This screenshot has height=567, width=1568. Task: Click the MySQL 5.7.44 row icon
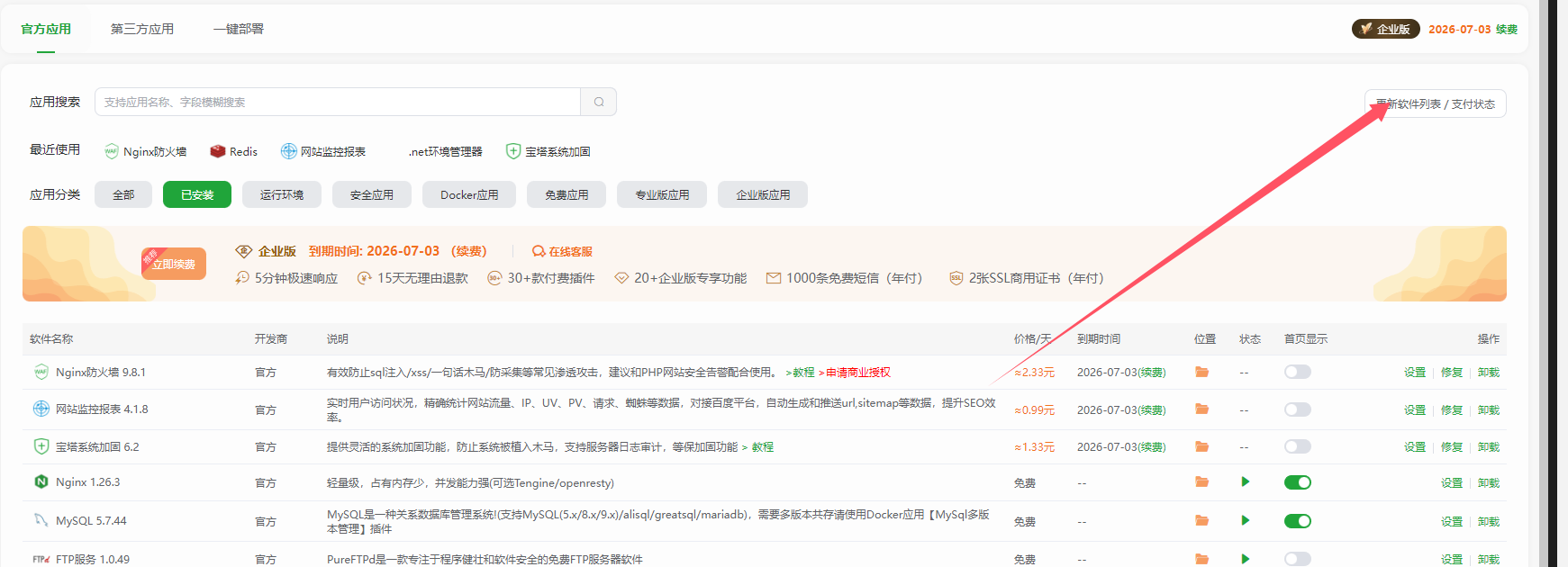click(x=41, y=520)
